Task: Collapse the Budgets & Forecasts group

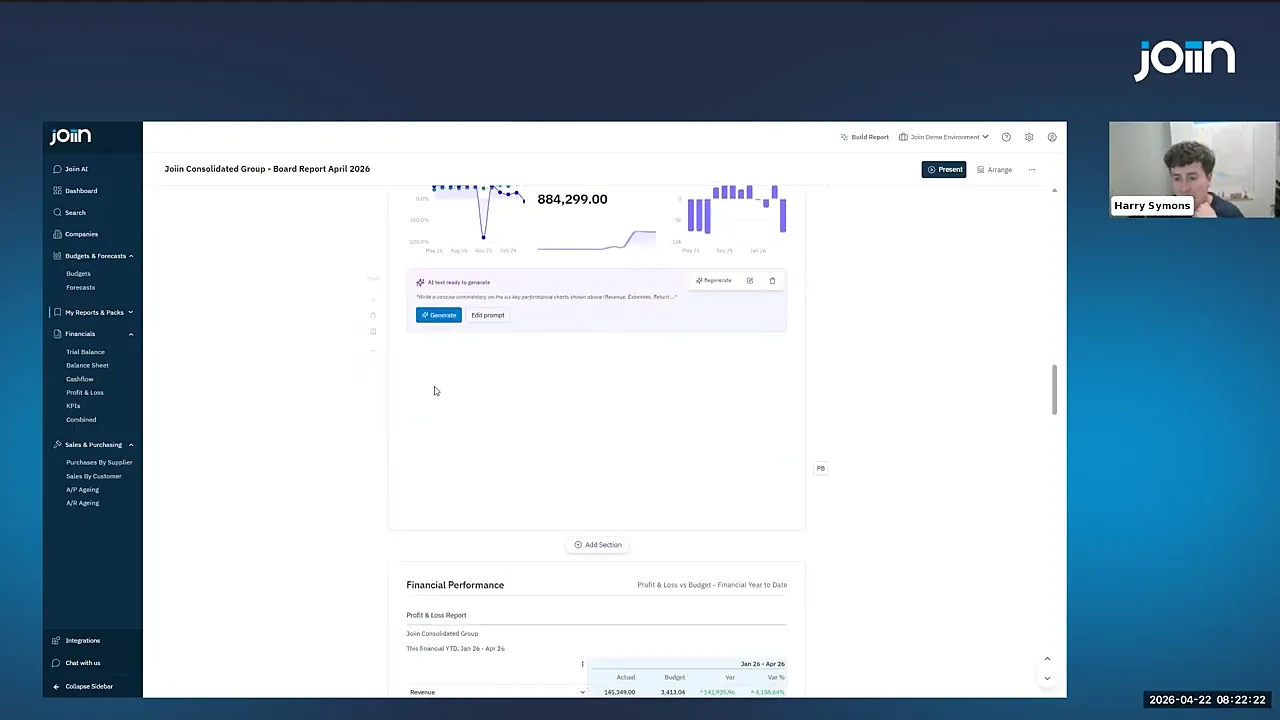Action: [131, 256]
